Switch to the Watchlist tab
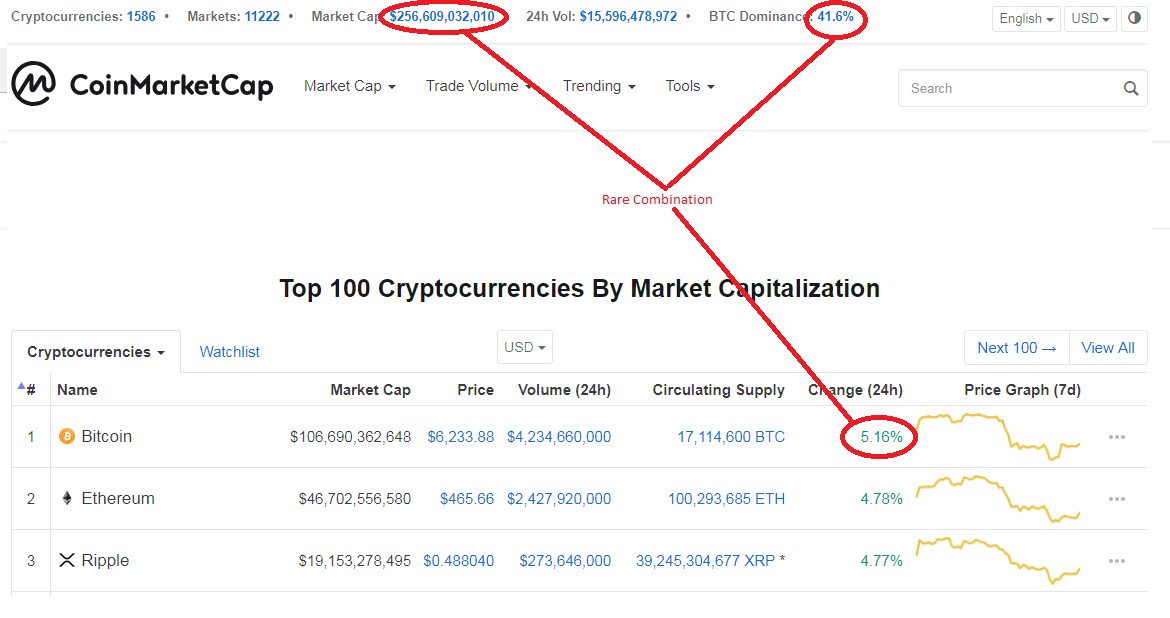 [x=229, y=352]
